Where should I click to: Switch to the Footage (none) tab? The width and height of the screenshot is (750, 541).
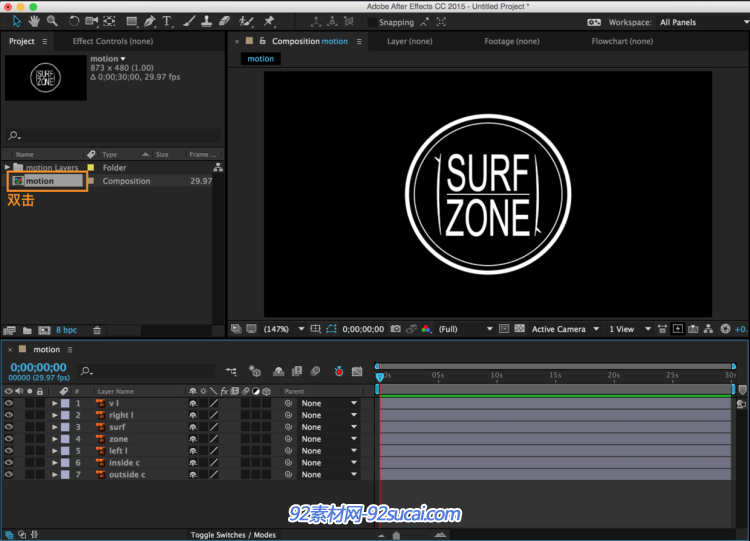(512, 41)
